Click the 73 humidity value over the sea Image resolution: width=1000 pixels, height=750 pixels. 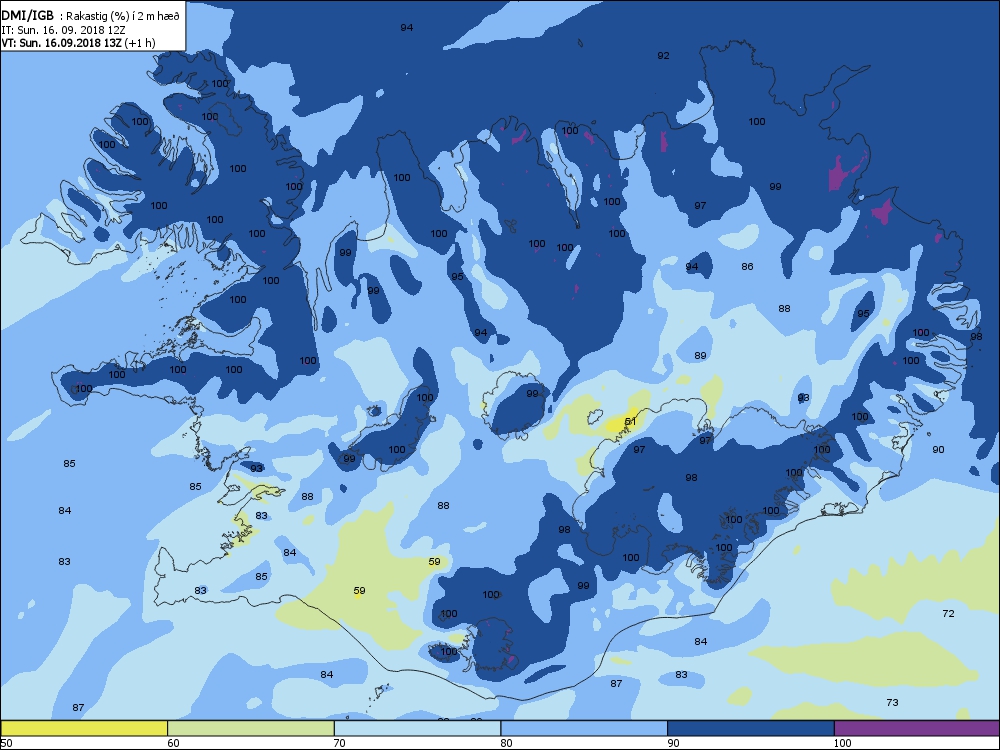tap(892, 702)
